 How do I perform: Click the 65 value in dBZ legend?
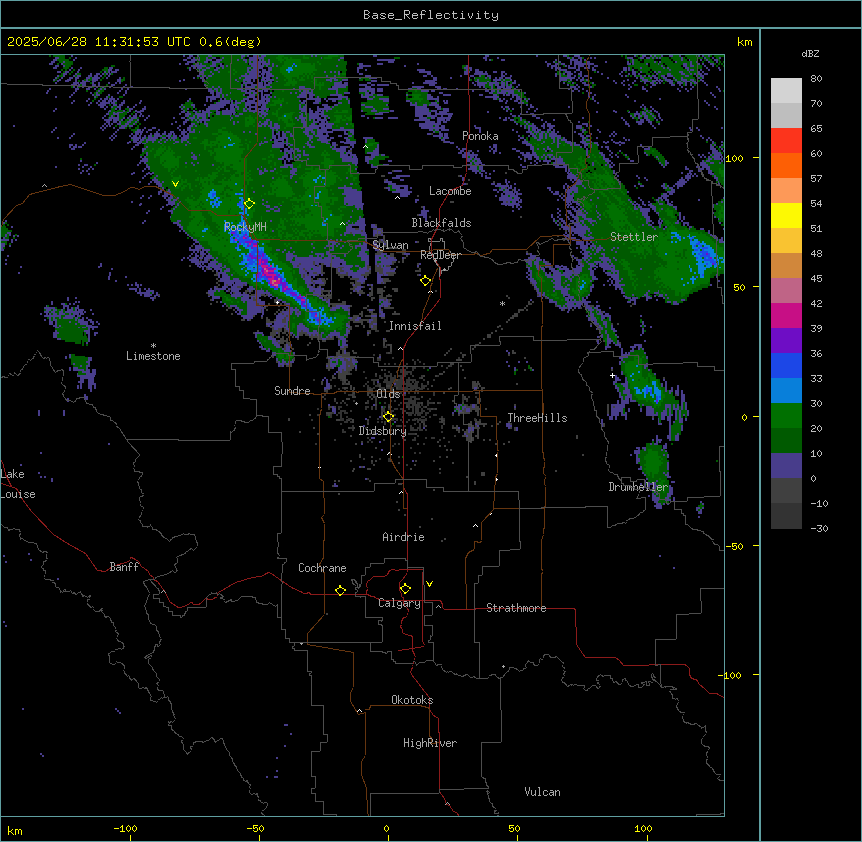(x=816, y=129)
